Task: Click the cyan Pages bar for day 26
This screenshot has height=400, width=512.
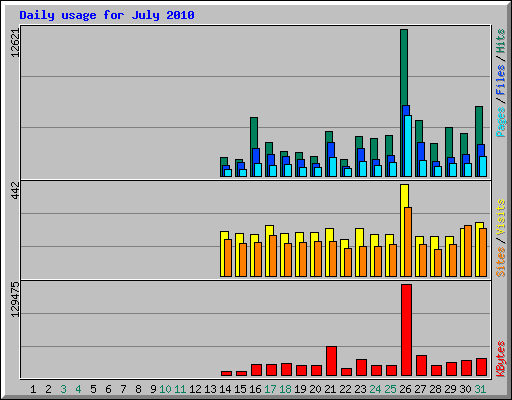Action: [x=408, y=146]
